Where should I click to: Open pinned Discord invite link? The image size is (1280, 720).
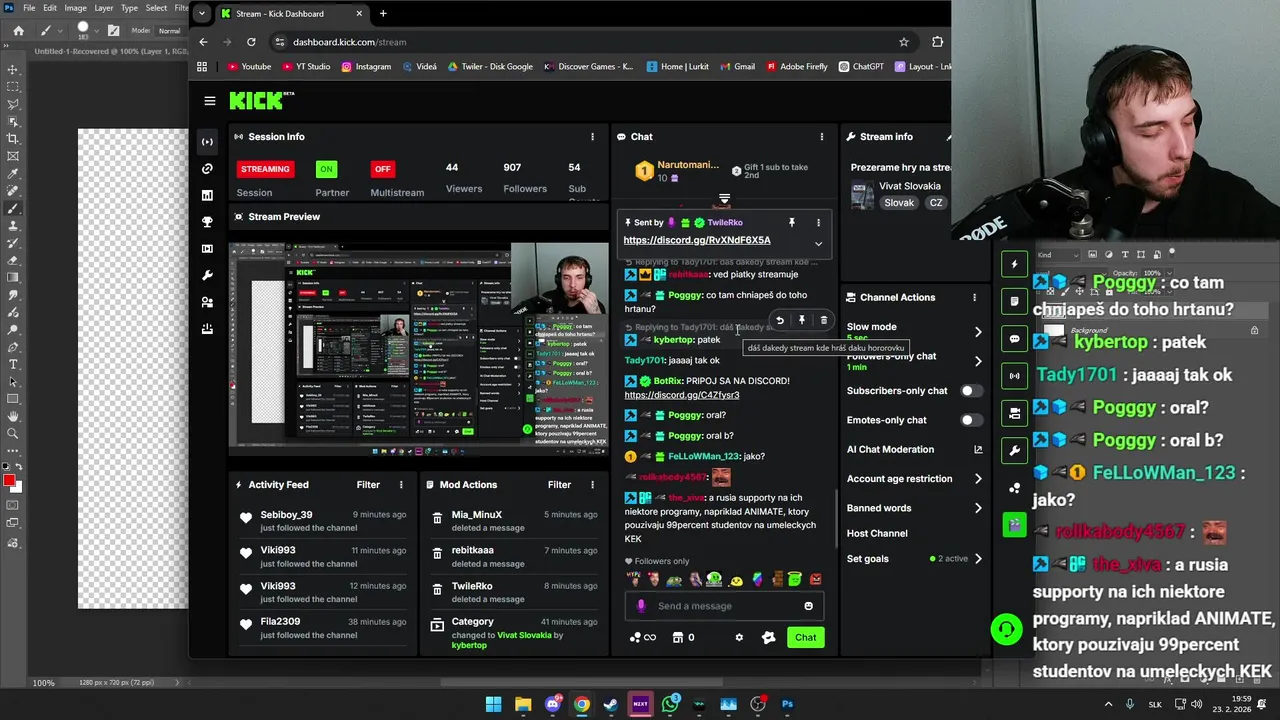(x=697, y=241)
